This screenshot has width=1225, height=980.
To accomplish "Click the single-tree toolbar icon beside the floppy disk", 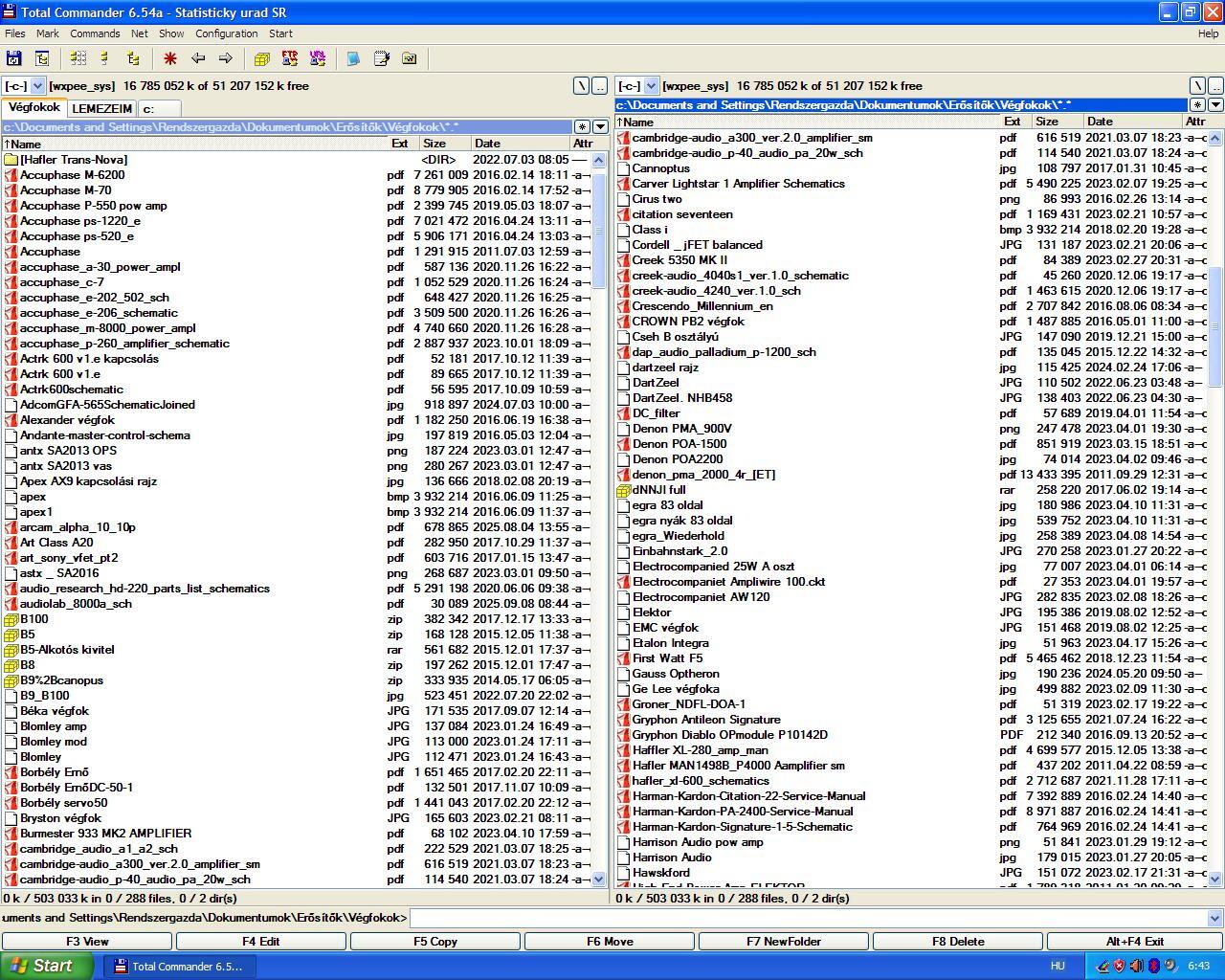I will (42, 58).
